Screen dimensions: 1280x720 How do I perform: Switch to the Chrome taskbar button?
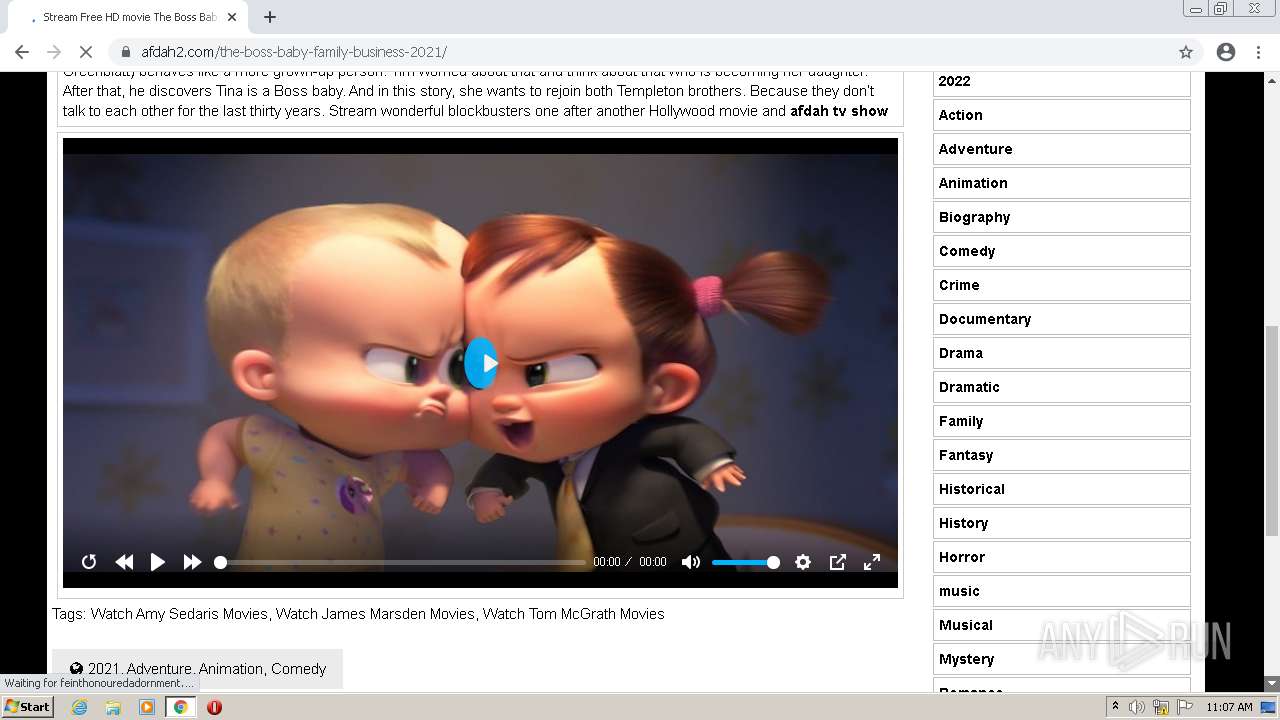pos(181,707)
